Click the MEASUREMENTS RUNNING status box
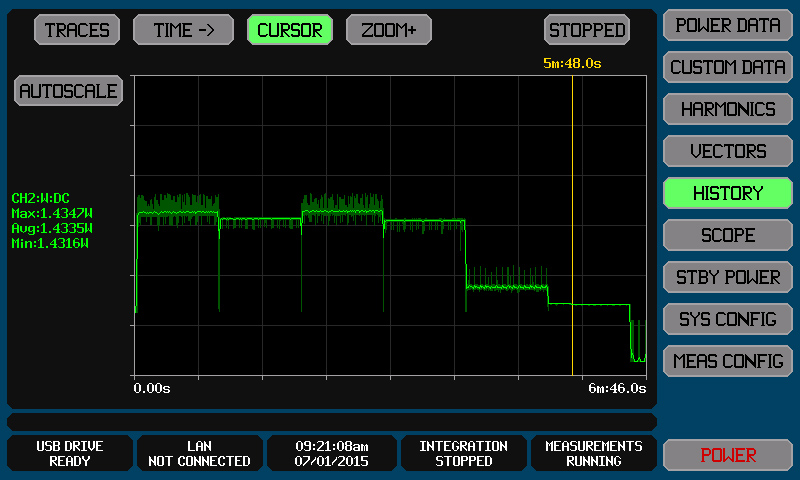800x480 pixels. pos(594,453)
